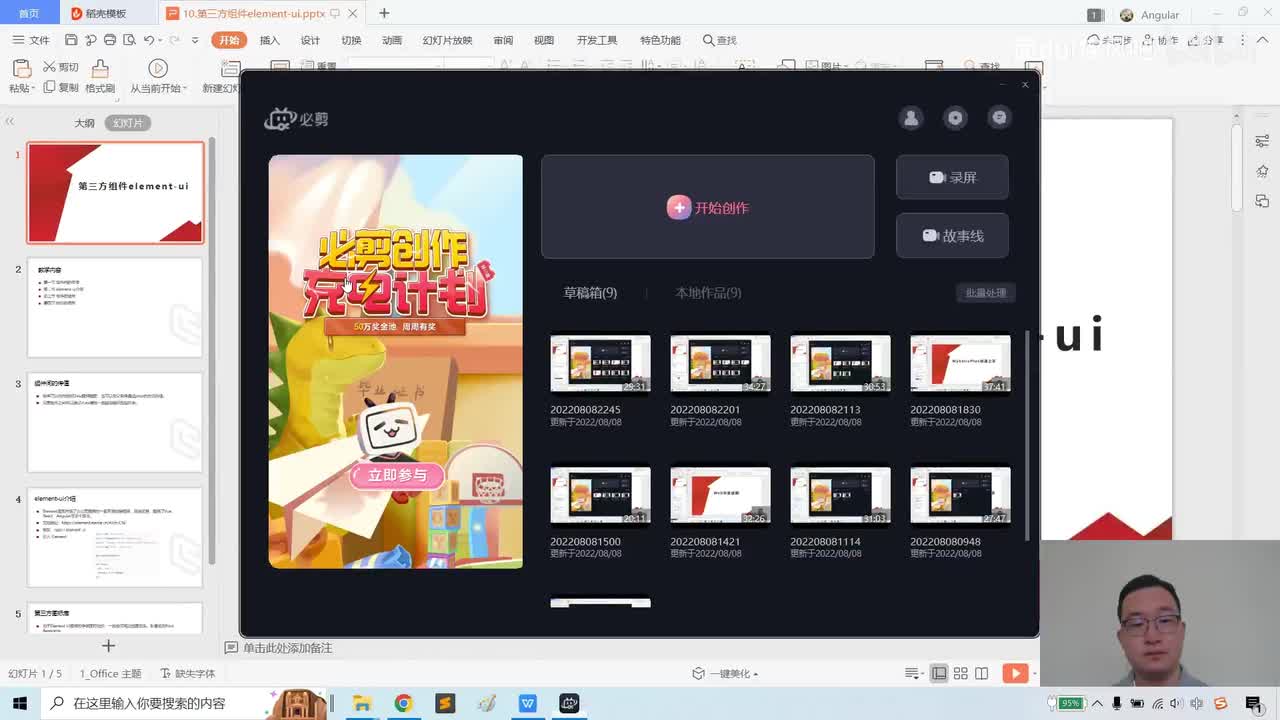The width and height of the screenshot is (1280, 720).
Task: Click the WPS redo arrow
Action: click(176, 40)
